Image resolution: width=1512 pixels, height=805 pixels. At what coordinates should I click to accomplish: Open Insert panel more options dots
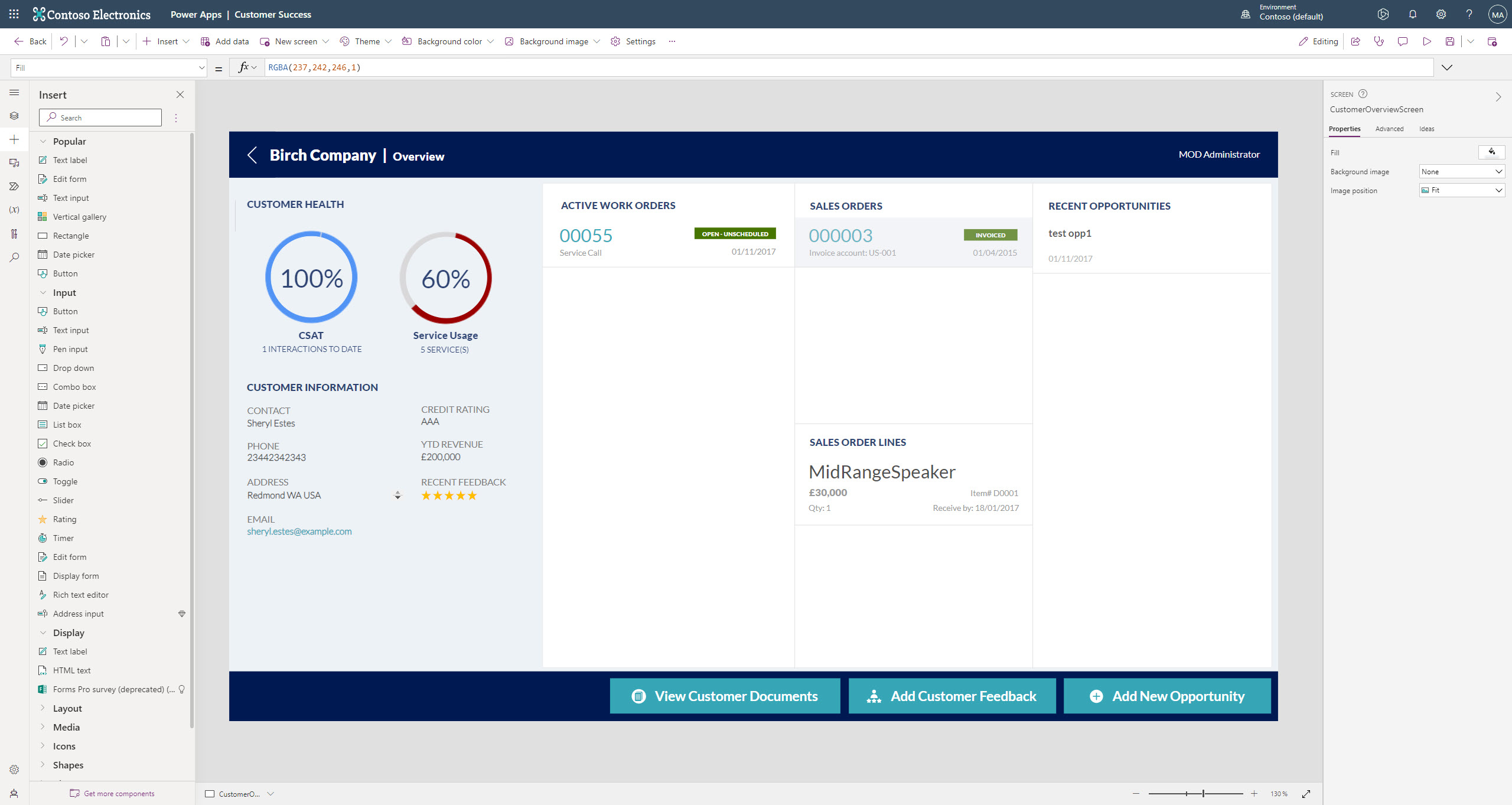pyautogui.click(x=176, y=118)
